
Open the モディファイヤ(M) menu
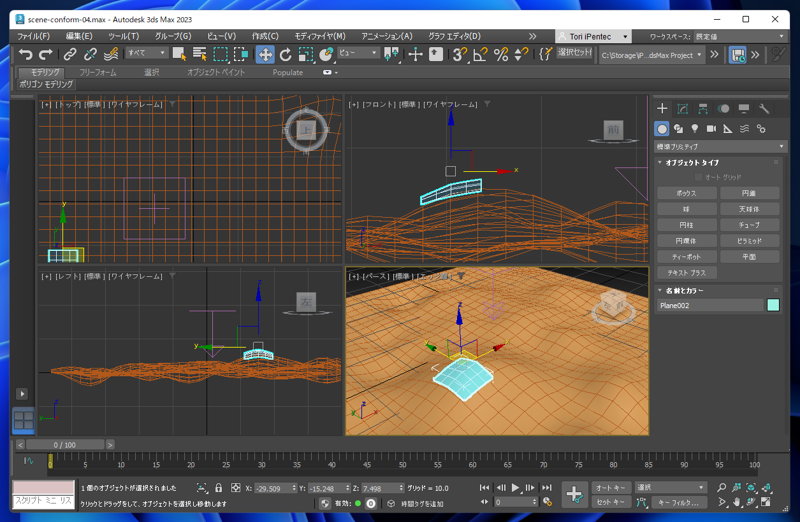coord(320,36)
